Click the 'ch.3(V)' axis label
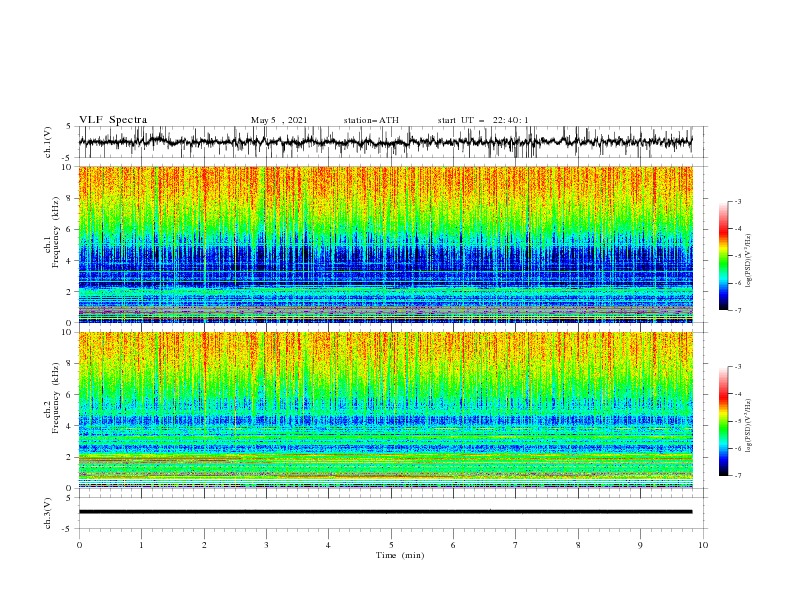The width and height of the screenshot is (792, 612). tap(48, 513)
